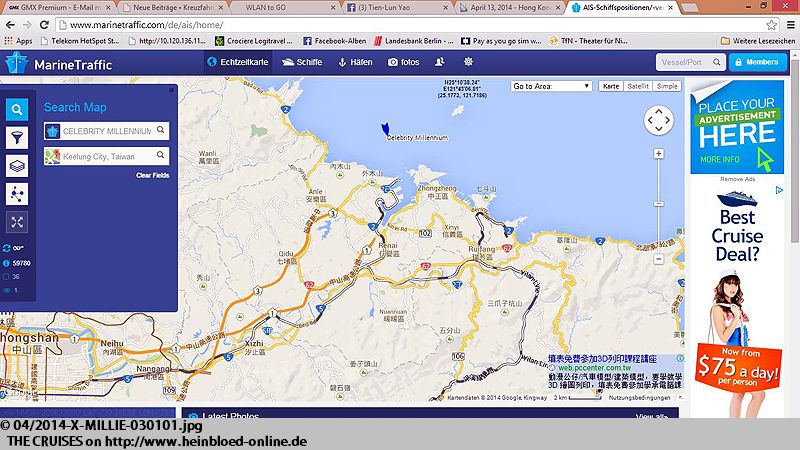Viewport: 800px width, 450px height.
Task: Click magnifier in Keelung City search field
Action: tap(161, 155)
